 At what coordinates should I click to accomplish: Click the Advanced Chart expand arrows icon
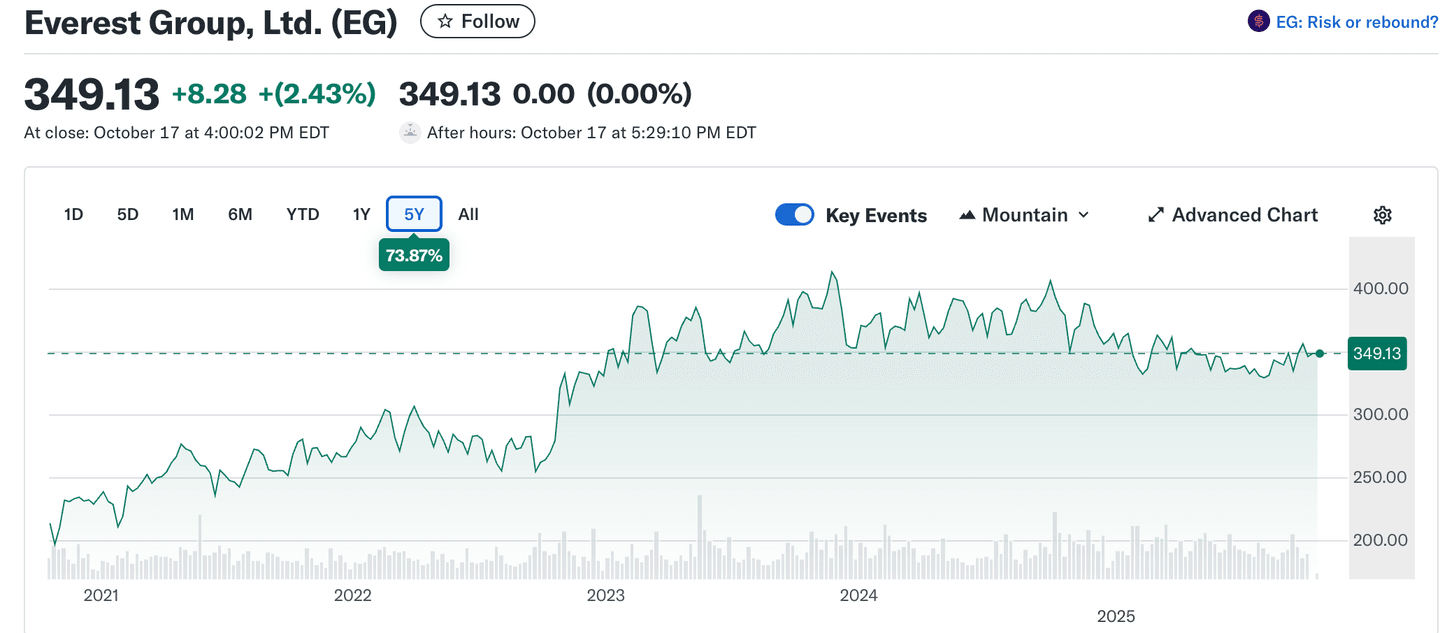point(1156,215)
